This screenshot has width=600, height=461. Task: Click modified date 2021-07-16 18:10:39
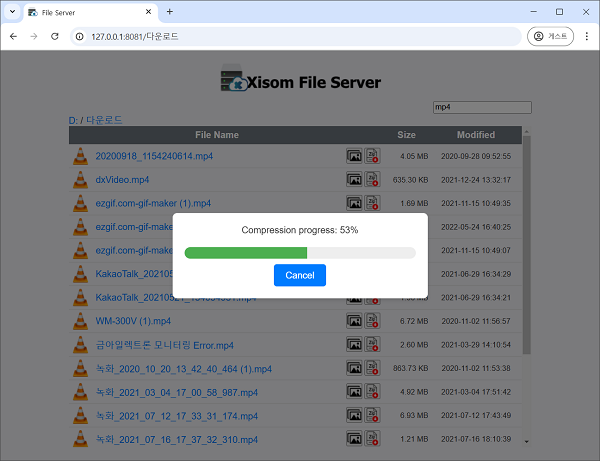(476, 439)
